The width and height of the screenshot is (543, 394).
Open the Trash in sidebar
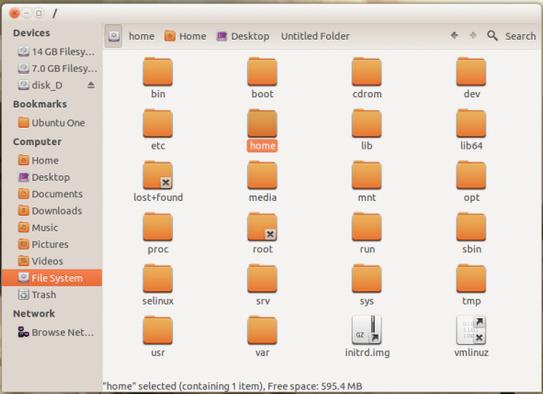37,295
